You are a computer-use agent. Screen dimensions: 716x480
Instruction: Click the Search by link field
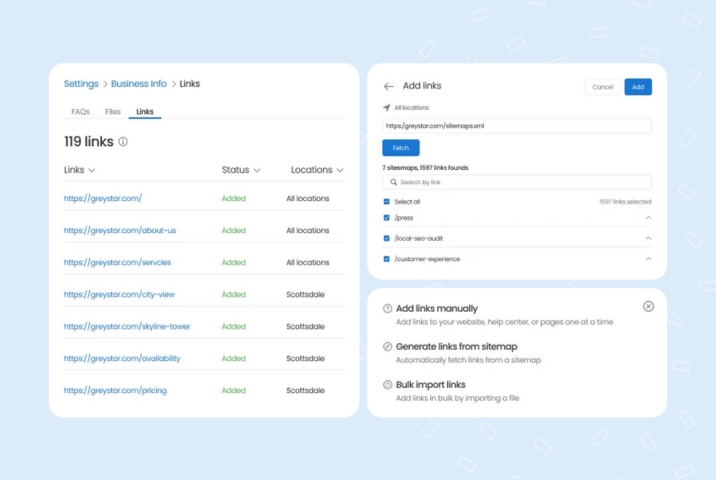pyautogui.click(x=516, y=182)
